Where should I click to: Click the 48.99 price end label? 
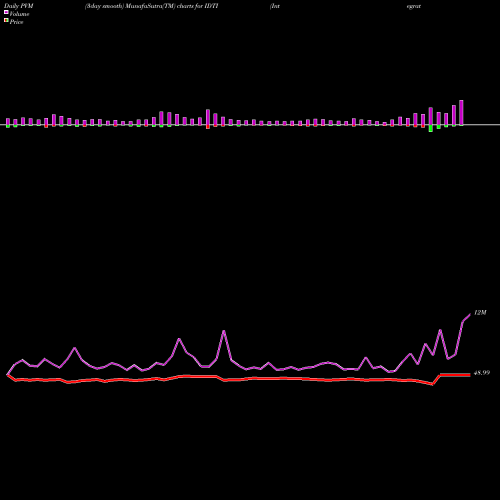(x=482, y=373)
